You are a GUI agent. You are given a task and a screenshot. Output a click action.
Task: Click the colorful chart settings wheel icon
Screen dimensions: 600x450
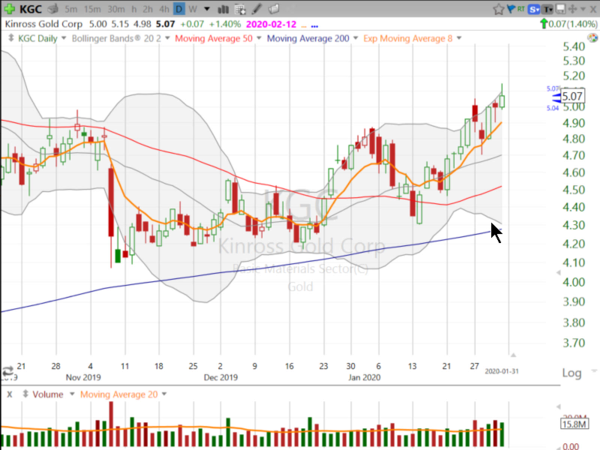[x=592, y=38]
